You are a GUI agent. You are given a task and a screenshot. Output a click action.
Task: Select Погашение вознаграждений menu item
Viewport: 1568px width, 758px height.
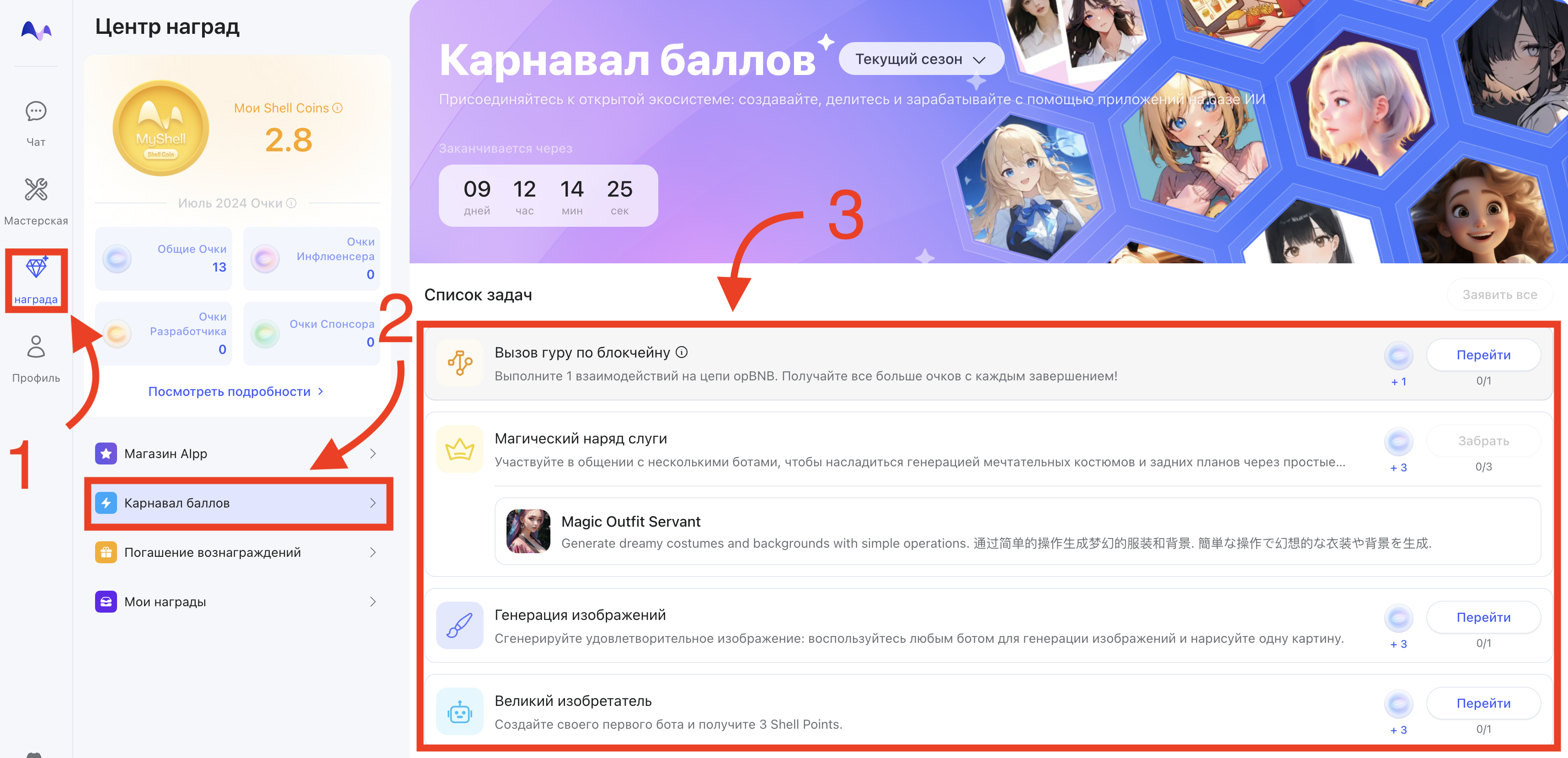[238, 552]
